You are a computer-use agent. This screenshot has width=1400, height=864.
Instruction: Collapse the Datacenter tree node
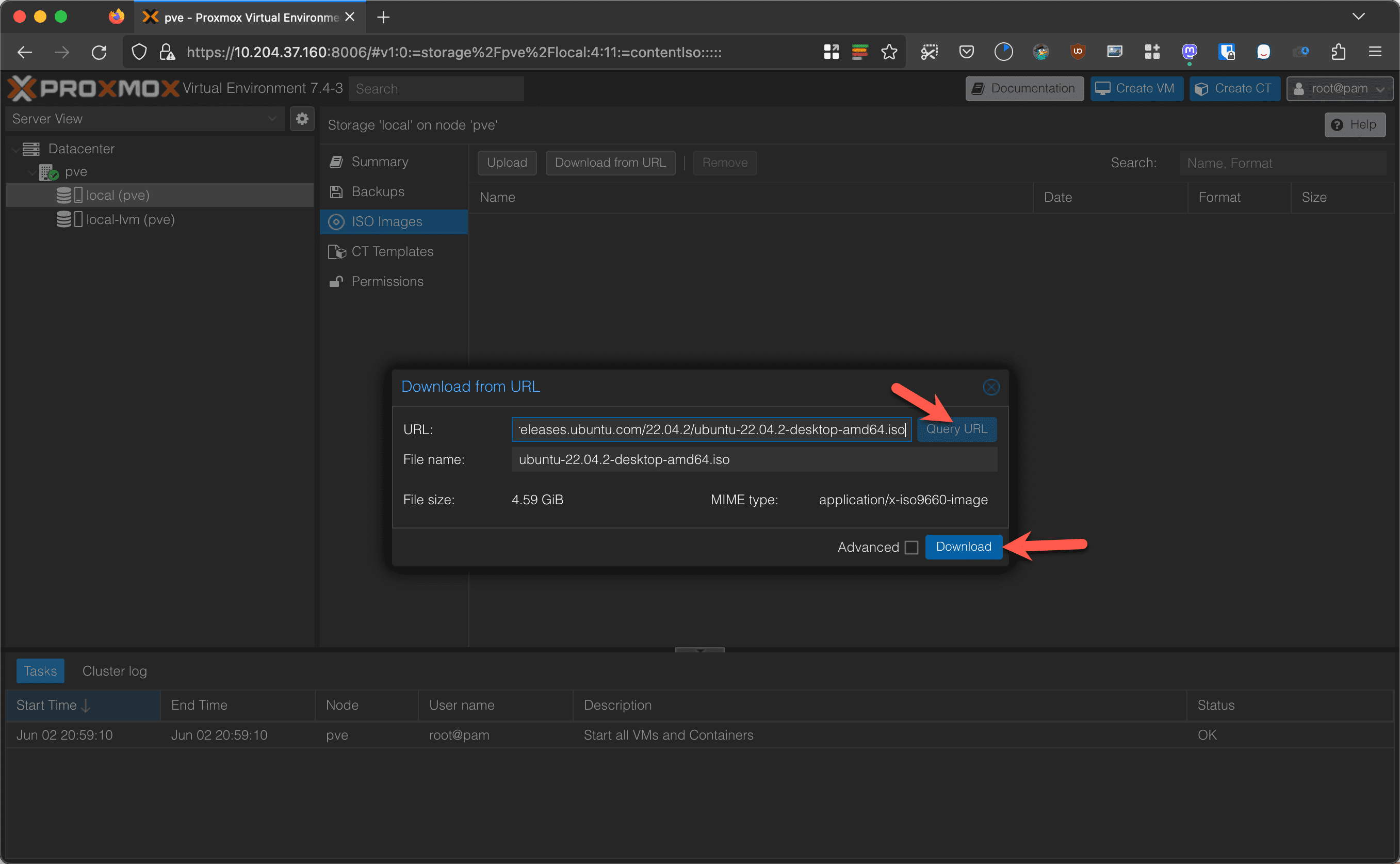coord(14,149)
